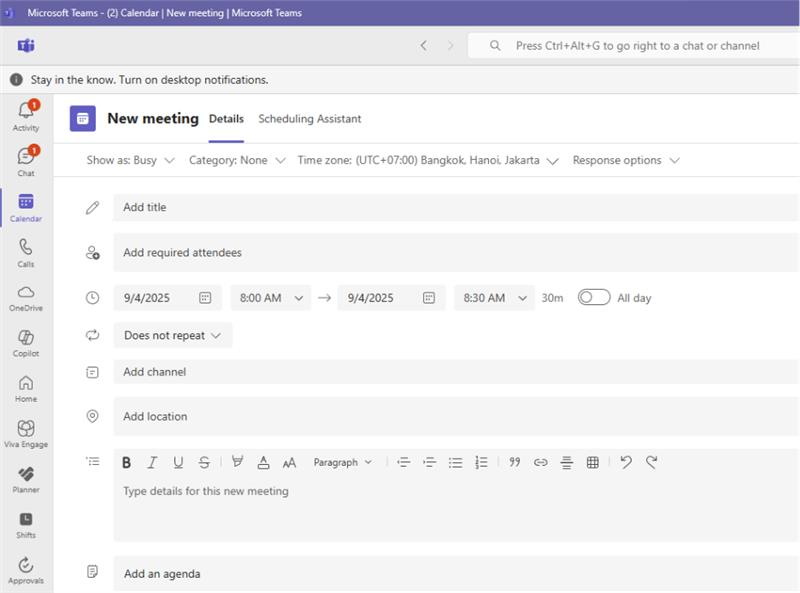Viewport: 800px width, 593px height.
Task: Click the Add channel field
Action: point(456,372)
